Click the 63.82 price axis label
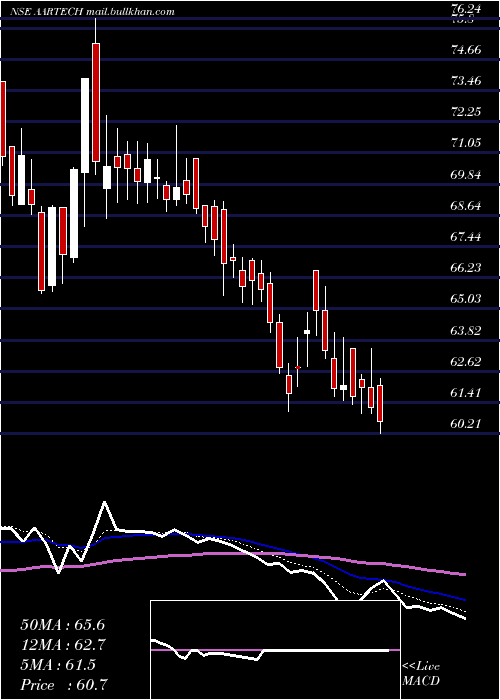The image size is (500, 700). tap(466, 331)
